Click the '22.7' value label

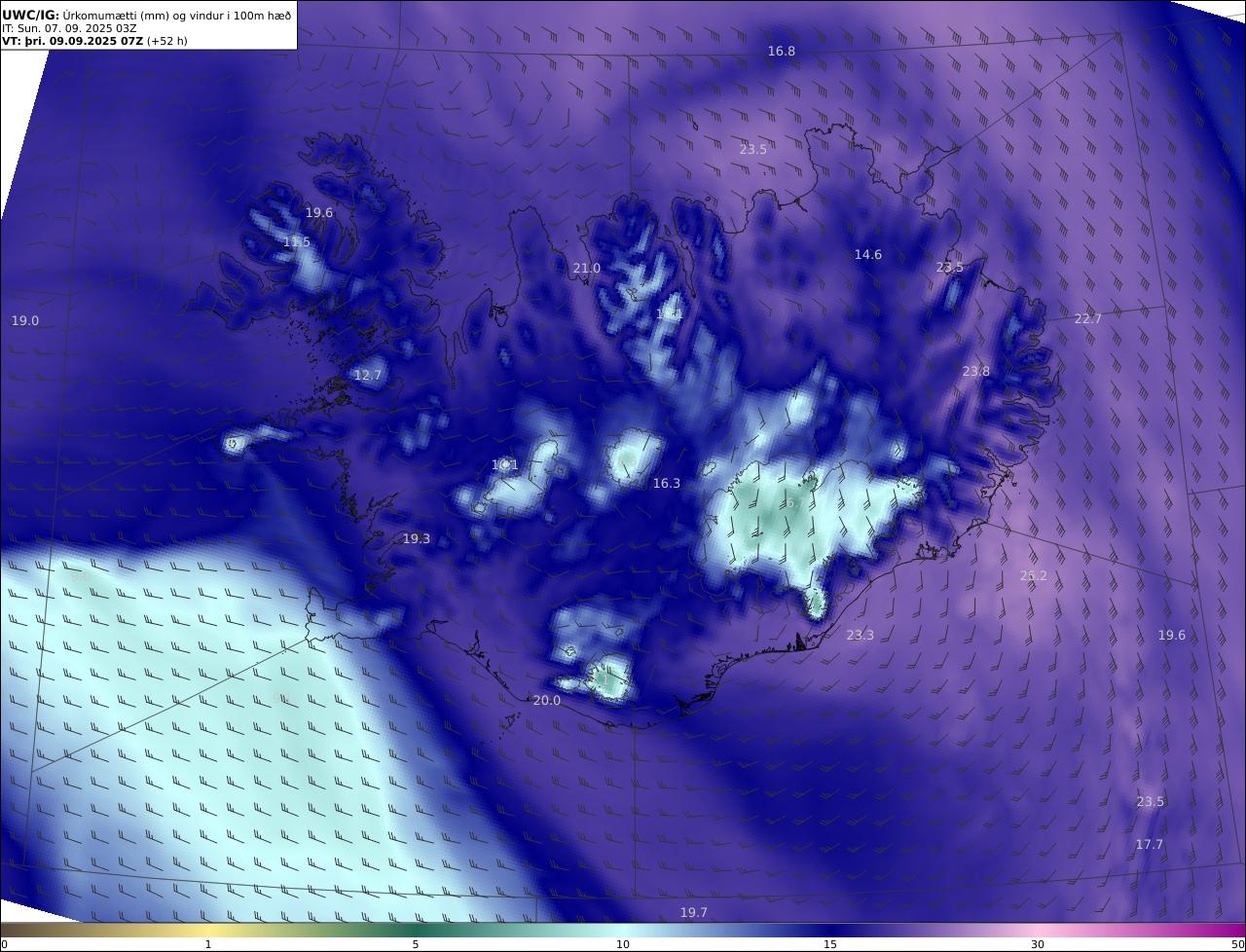click(1088, 319)
